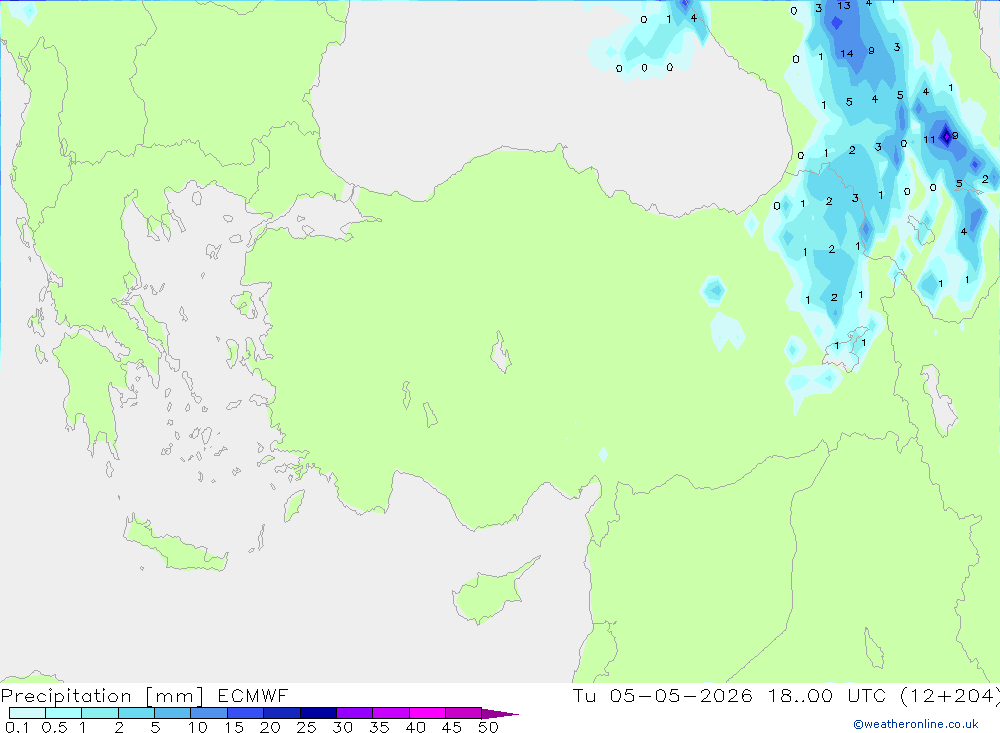Click the '11' precipitation value on map
This screenshot has height=733, width=1000.
coord(929,140)
